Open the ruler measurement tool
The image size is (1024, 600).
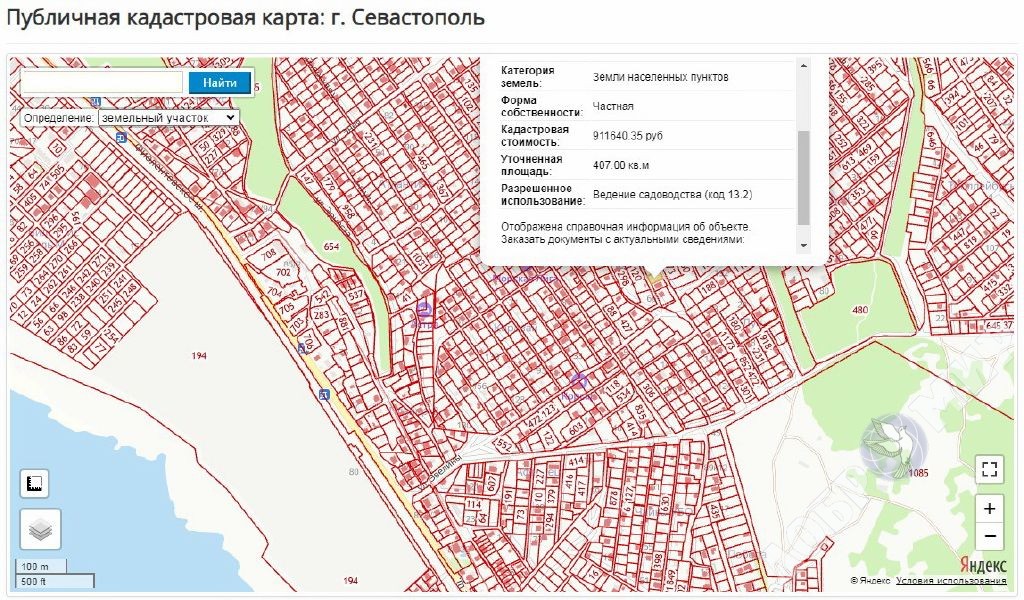(x=35, y=484)
